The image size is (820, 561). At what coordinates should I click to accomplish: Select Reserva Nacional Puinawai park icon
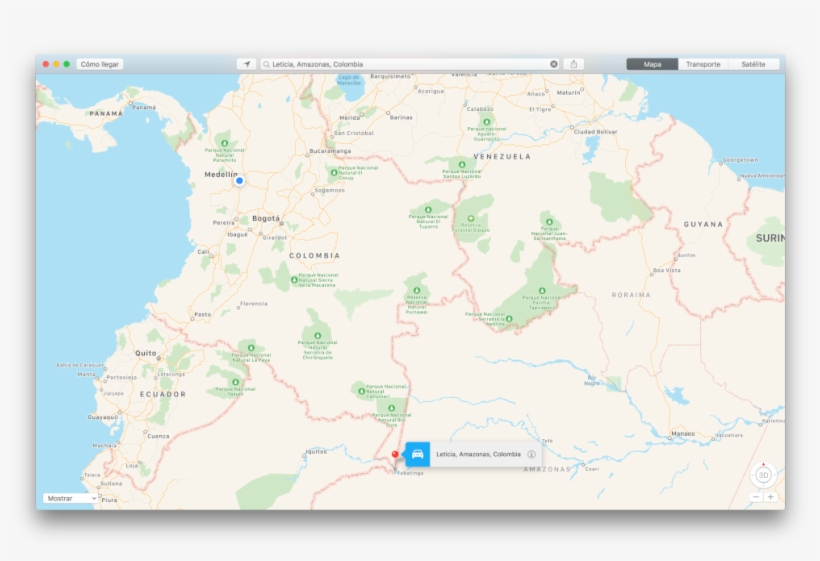(417, 290)
